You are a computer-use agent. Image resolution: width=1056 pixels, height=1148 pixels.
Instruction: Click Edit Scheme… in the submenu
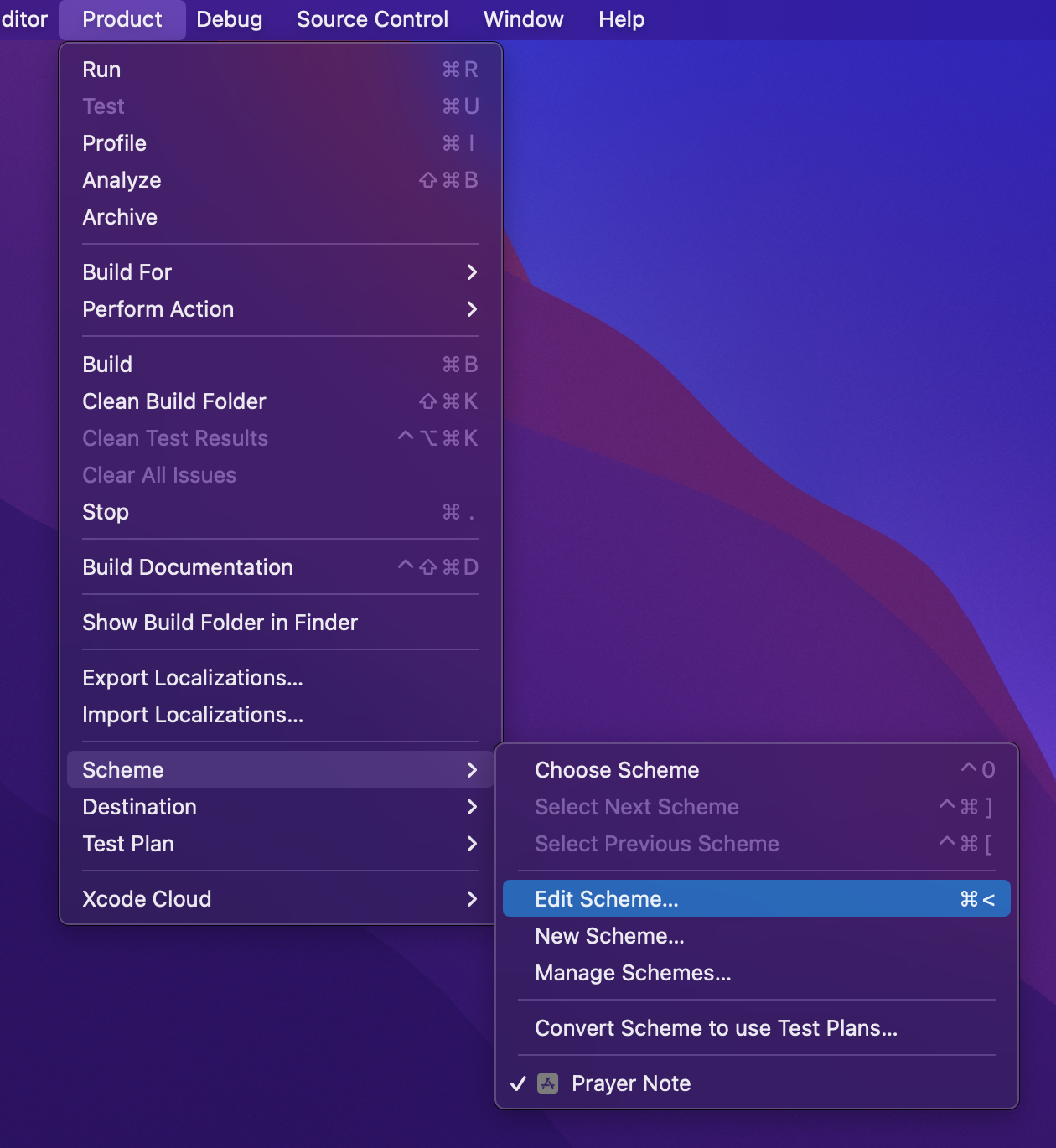757,899
